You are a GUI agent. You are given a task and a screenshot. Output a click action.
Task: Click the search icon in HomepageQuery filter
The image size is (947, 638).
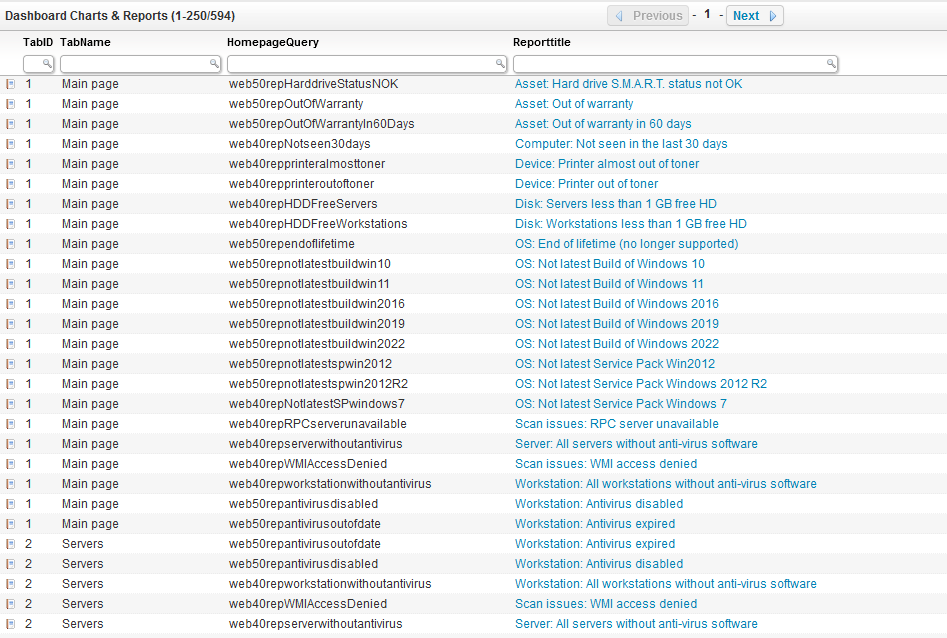[x=501, y=64]
